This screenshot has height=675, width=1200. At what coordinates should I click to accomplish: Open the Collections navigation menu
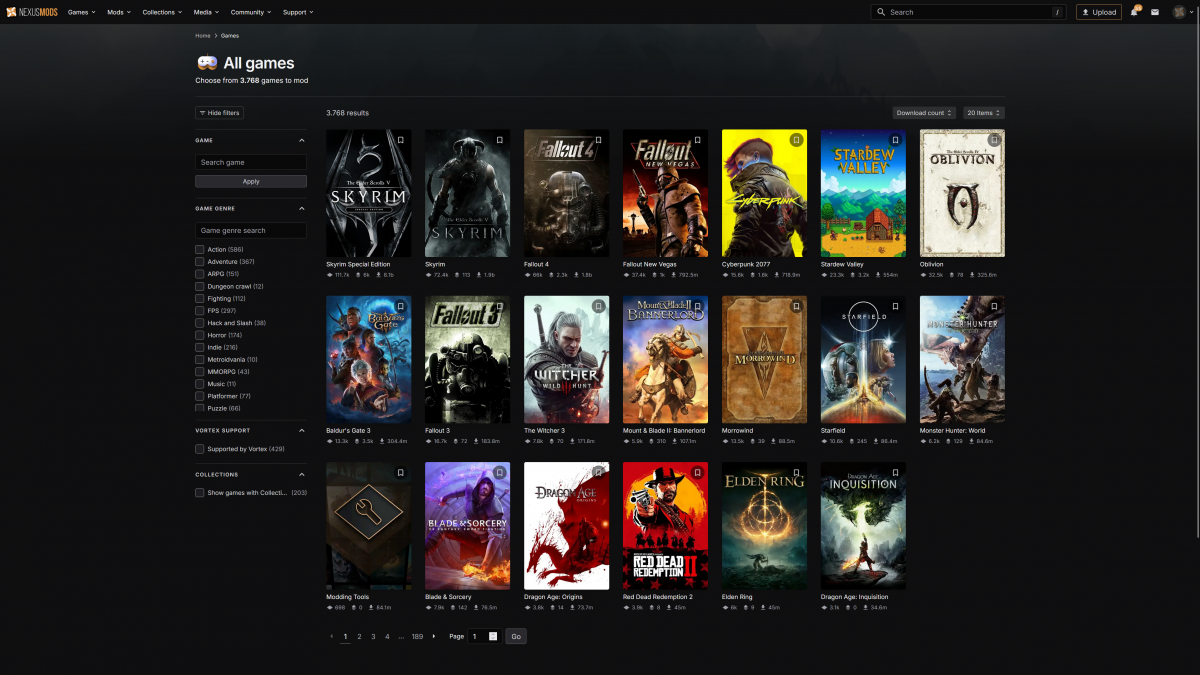tap(161, 12)
